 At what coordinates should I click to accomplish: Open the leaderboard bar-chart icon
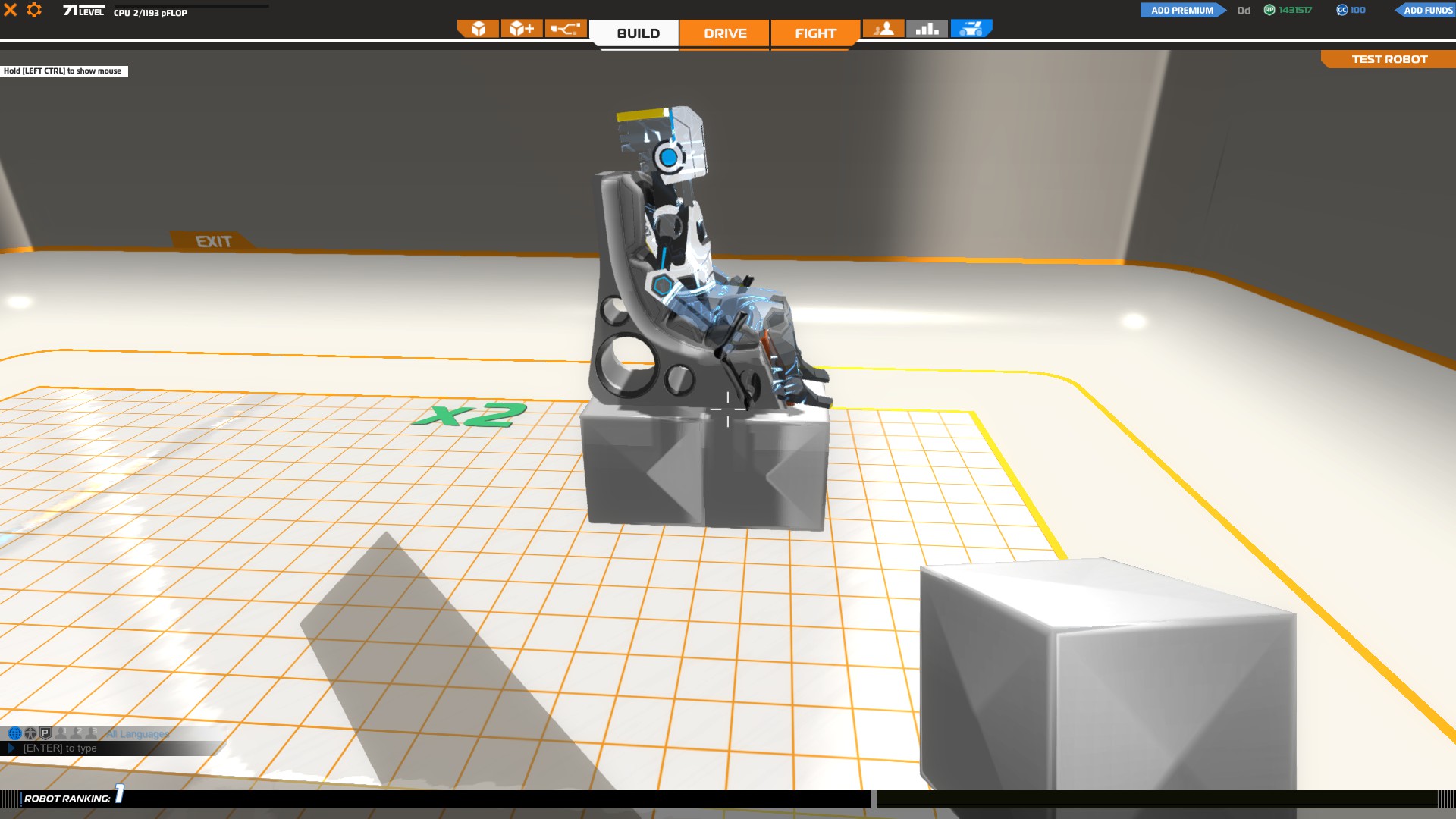point(927,29)
